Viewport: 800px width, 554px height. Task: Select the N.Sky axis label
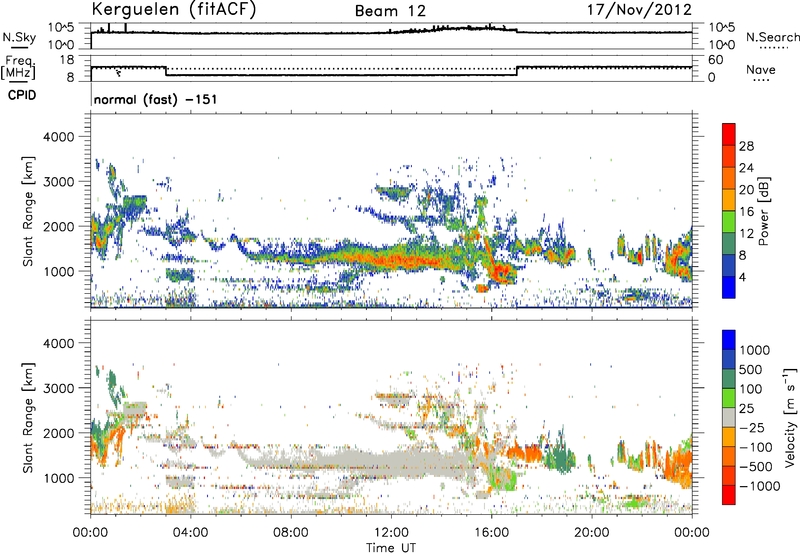point(19,37)
